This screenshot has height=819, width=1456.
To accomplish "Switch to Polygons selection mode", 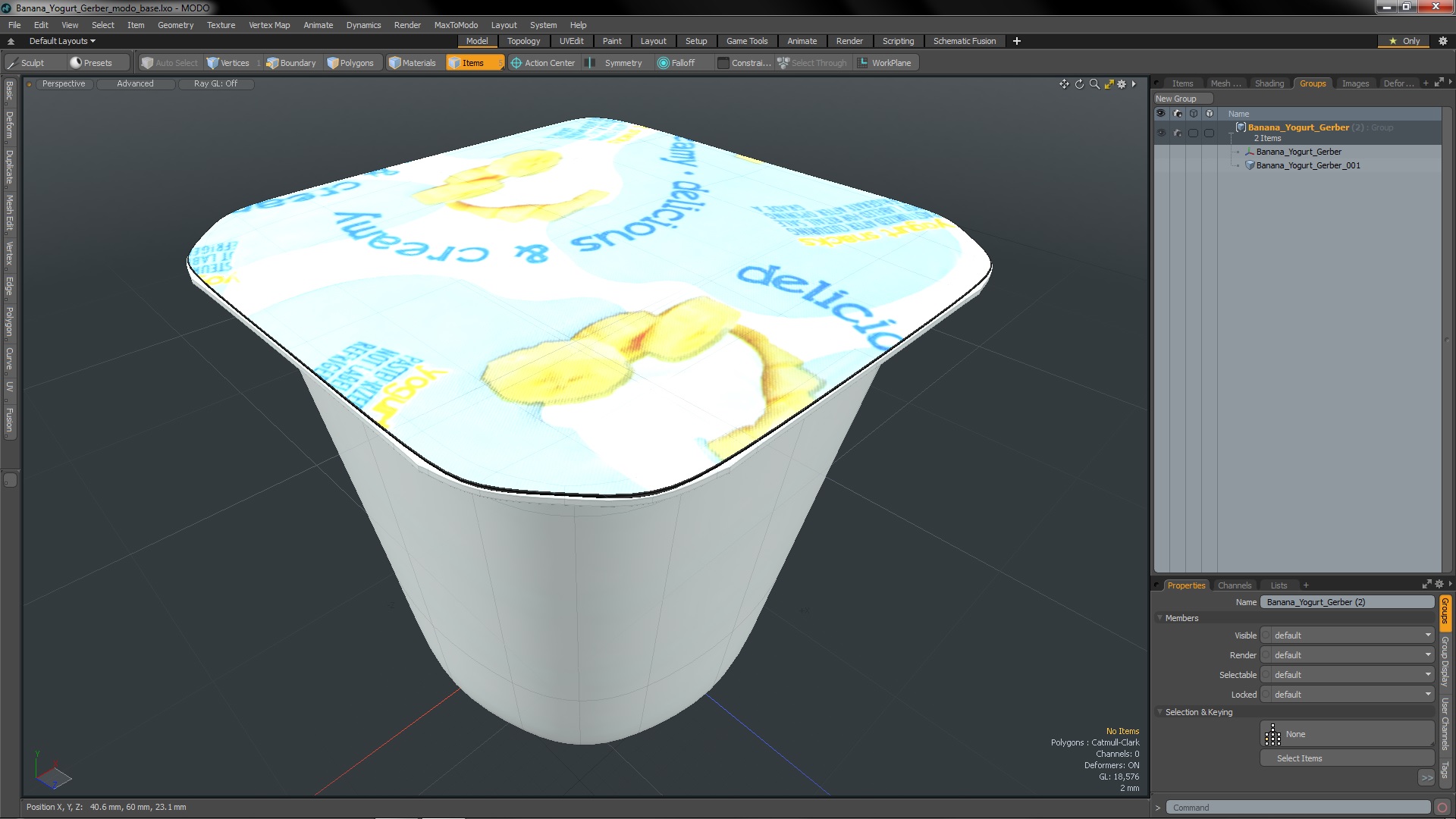I will 350,63.
